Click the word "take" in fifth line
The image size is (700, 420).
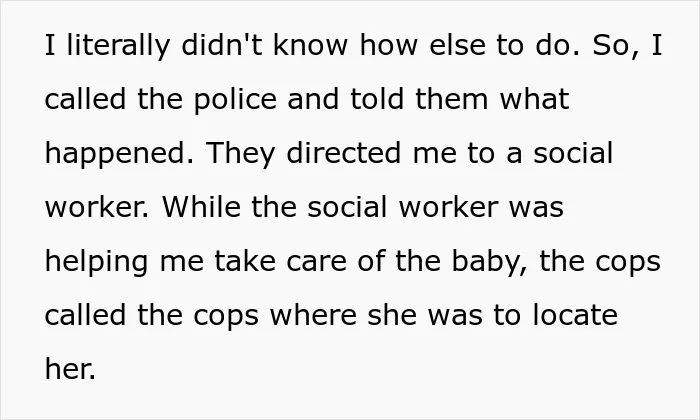pos(245,262)
